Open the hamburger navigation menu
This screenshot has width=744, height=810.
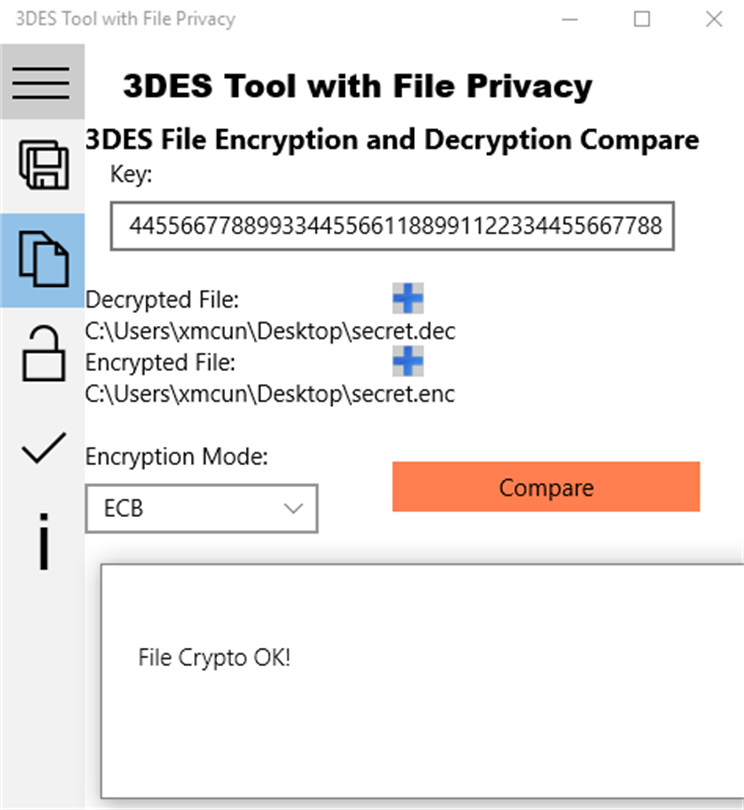coord(41,82)
